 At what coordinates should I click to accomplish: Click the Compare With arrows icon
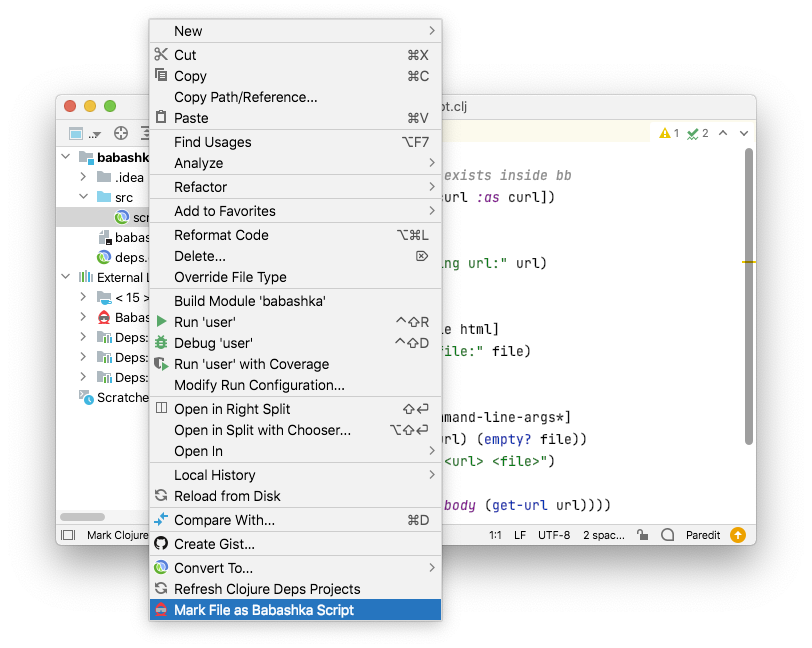tap(161, 519)
